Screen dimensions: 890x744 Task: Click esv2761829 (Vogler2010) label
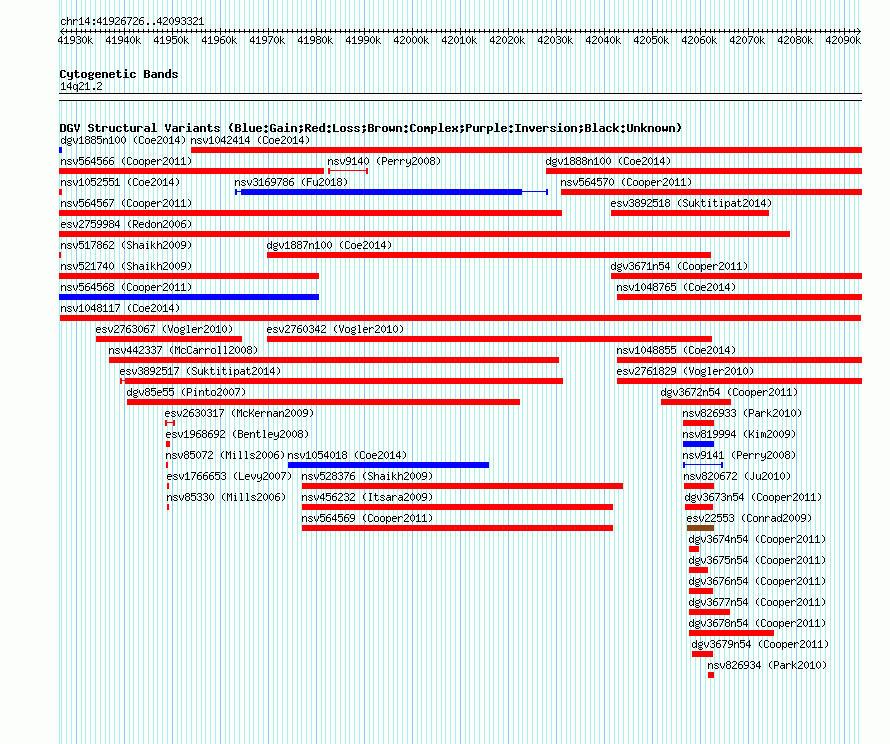coord(686,371)
